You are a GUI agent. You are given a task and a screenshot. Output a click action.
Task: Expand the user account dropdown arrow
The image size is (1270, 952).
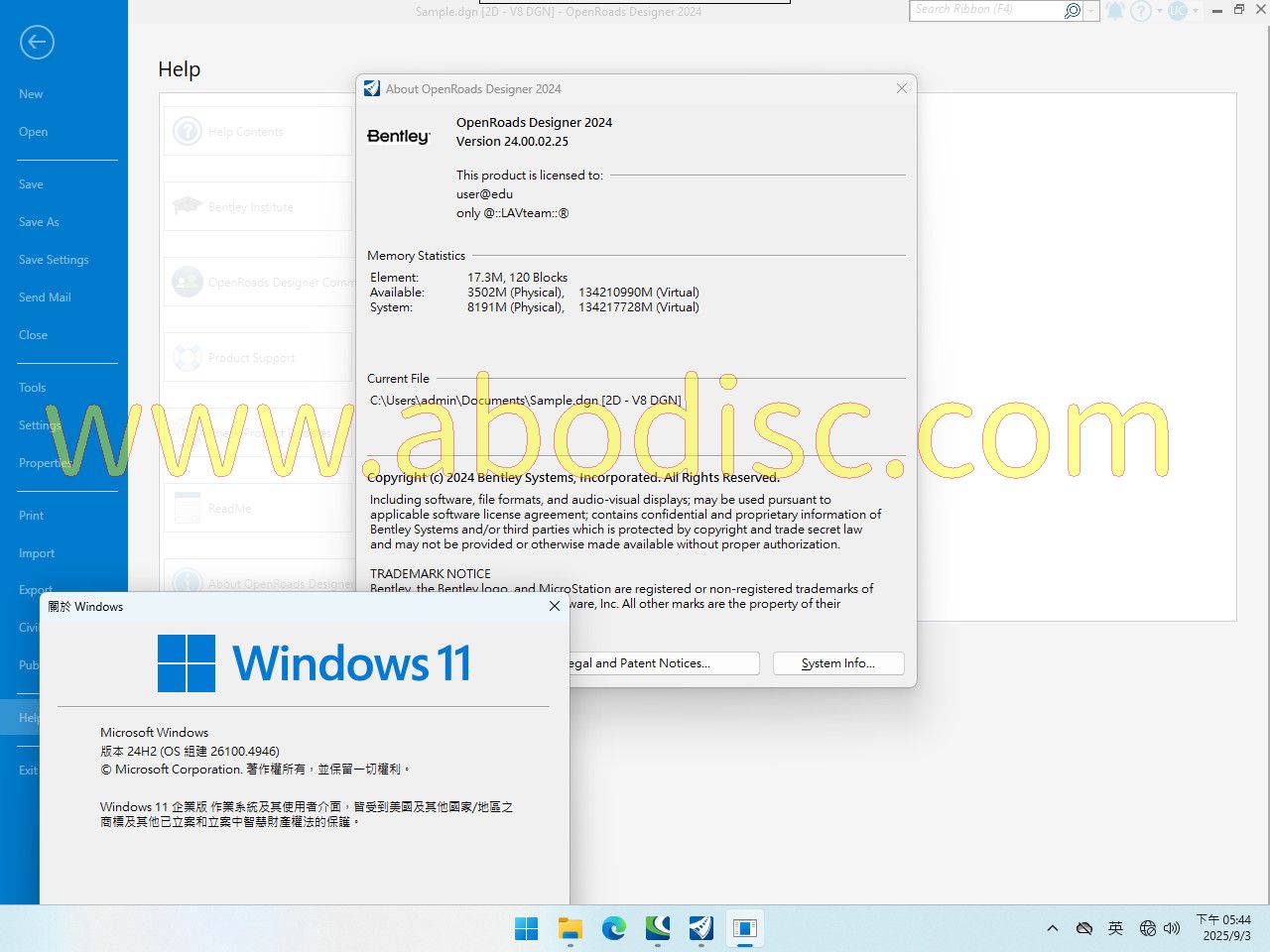(x=1196, y=10)
